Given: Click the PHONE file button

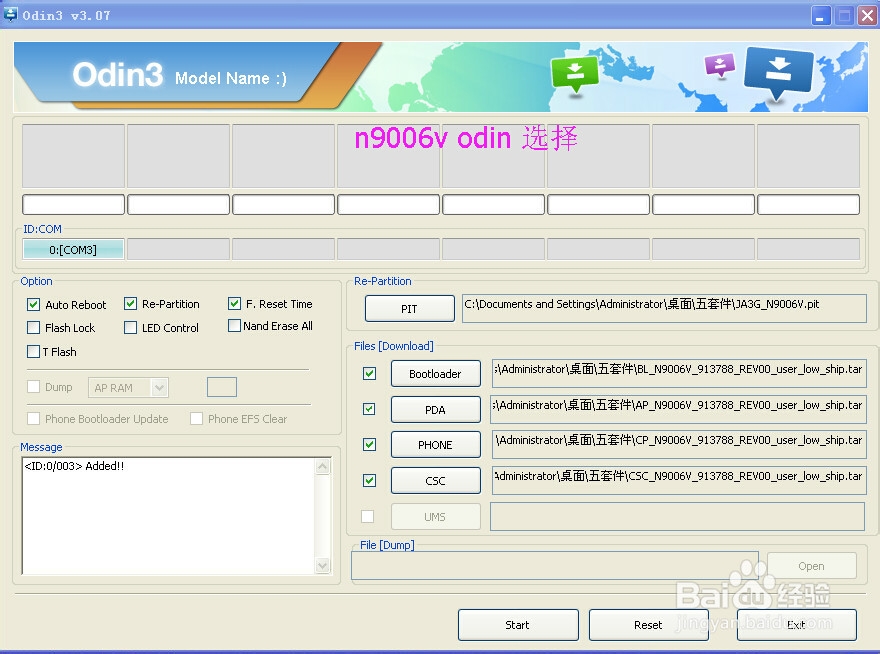Looking at the screenshot, I should click(x=436, y=445).
